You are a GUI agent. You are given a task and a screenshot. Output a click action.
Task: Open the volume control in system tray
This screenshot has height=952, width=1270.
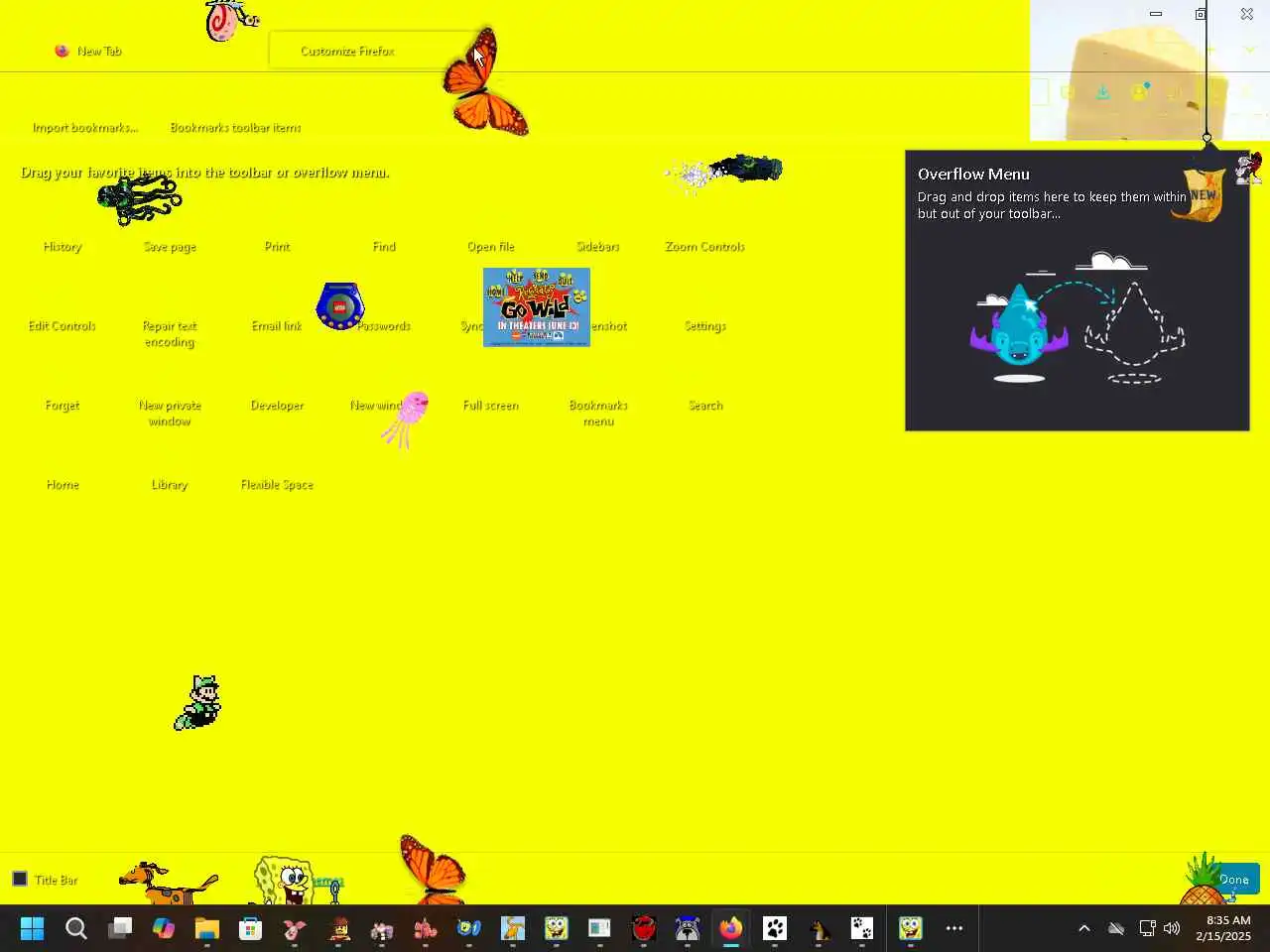tap(1172, 928)
